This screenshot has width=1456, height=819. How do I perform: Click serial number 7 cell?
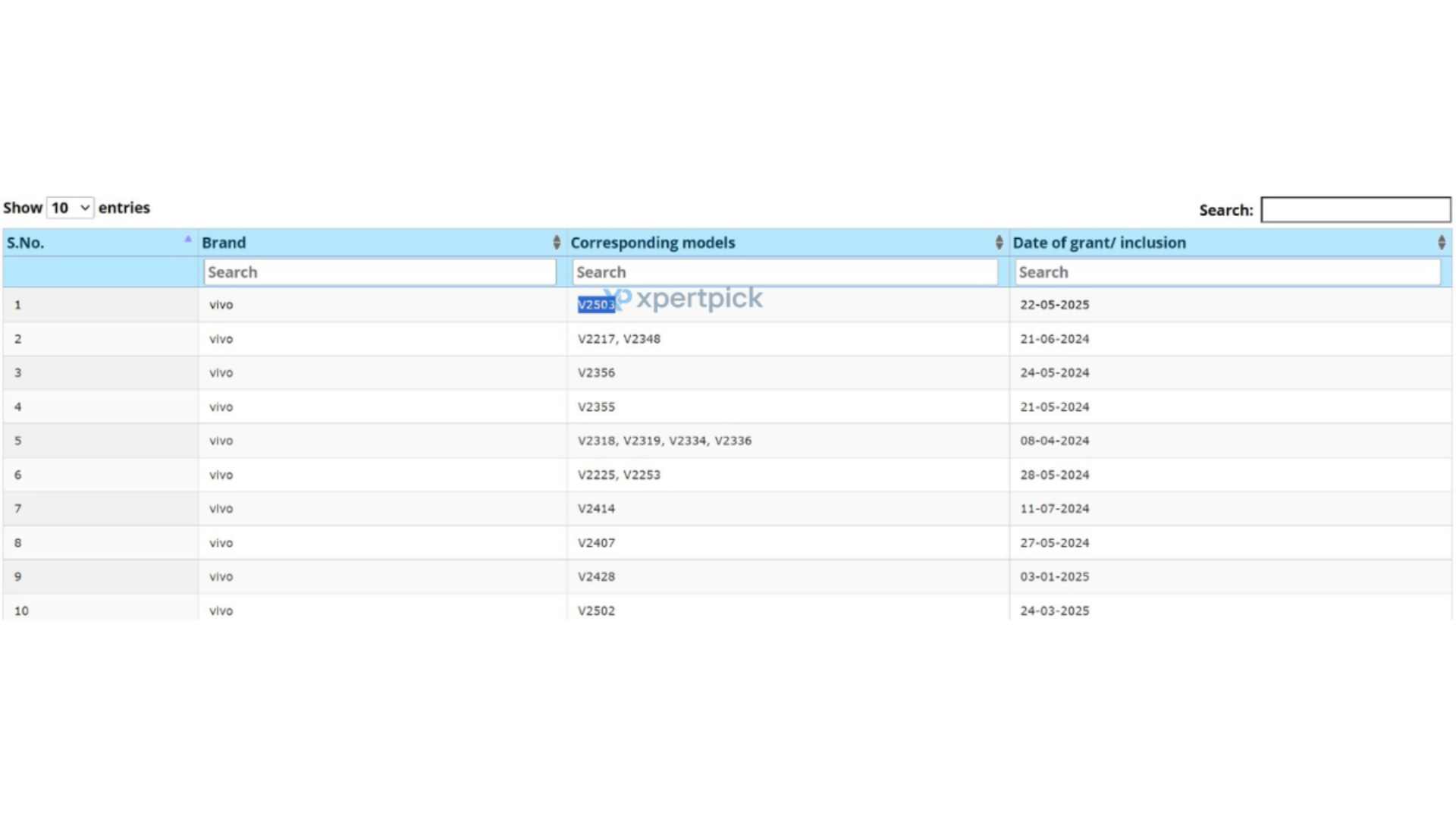click(x=100, y=509)
